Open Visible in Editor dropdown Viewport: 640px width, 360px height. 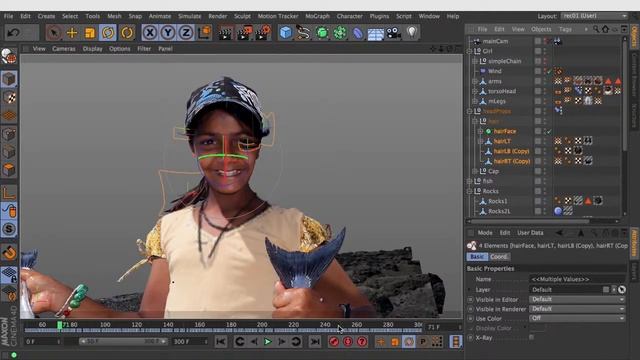(x=577, y=299)
